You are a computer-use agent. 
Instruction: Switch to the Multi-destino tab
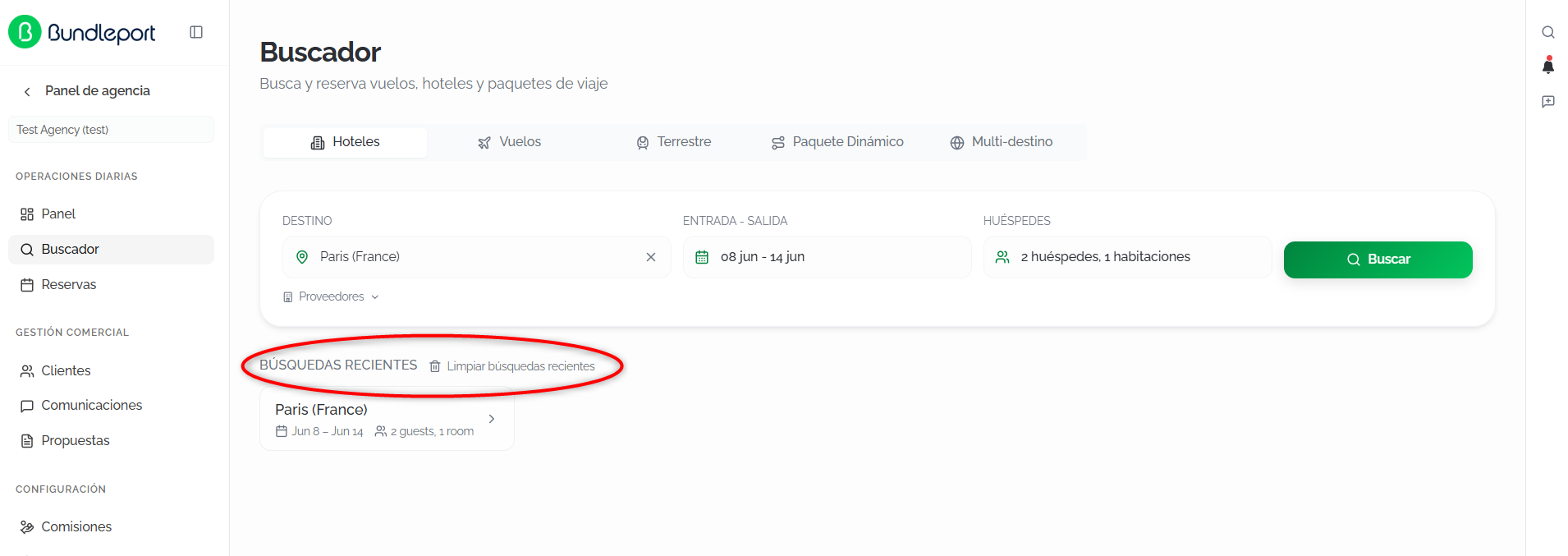[x=1002, y=142]
